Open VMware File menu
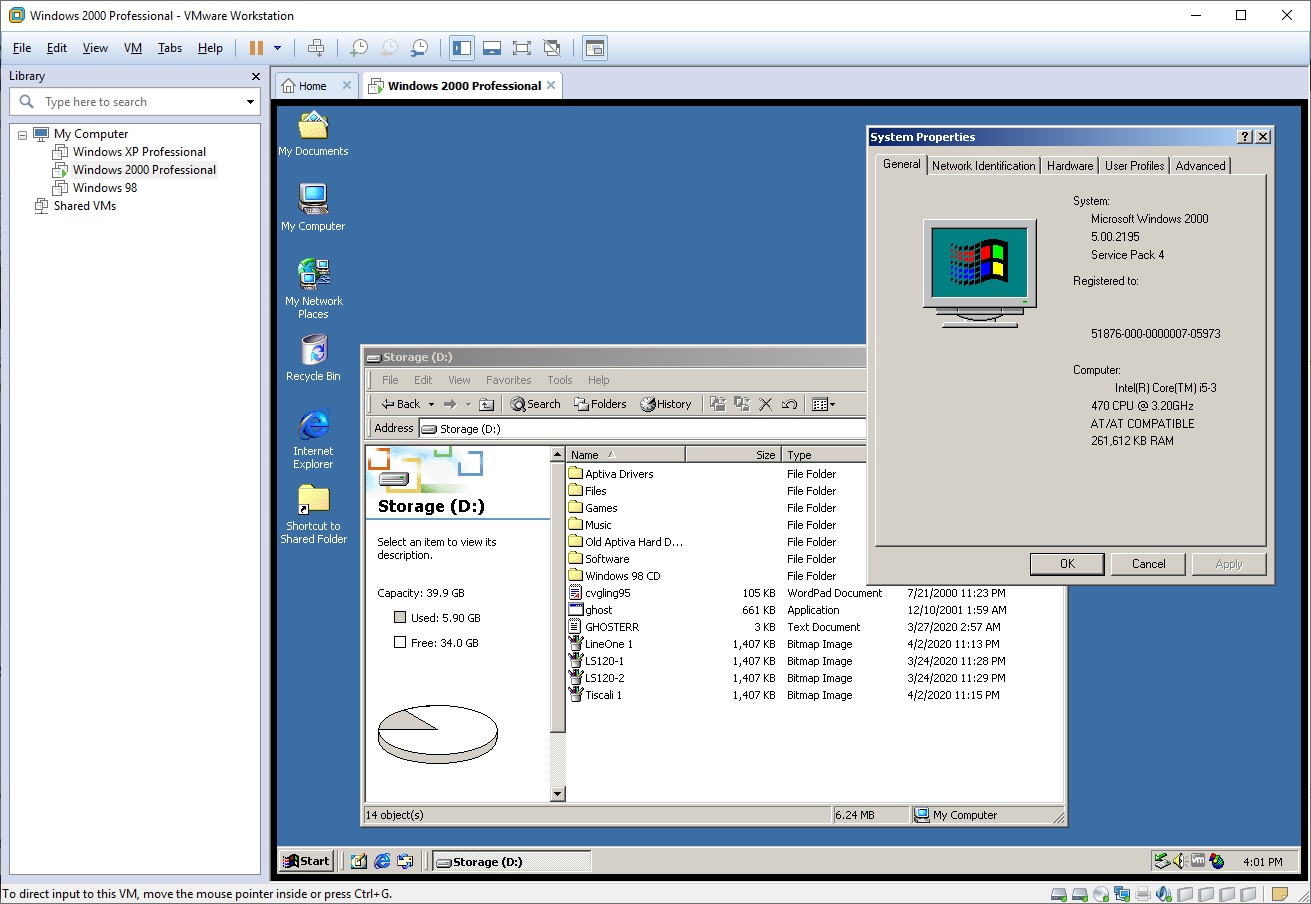The image size is (1311, 904). pos(22,48)
